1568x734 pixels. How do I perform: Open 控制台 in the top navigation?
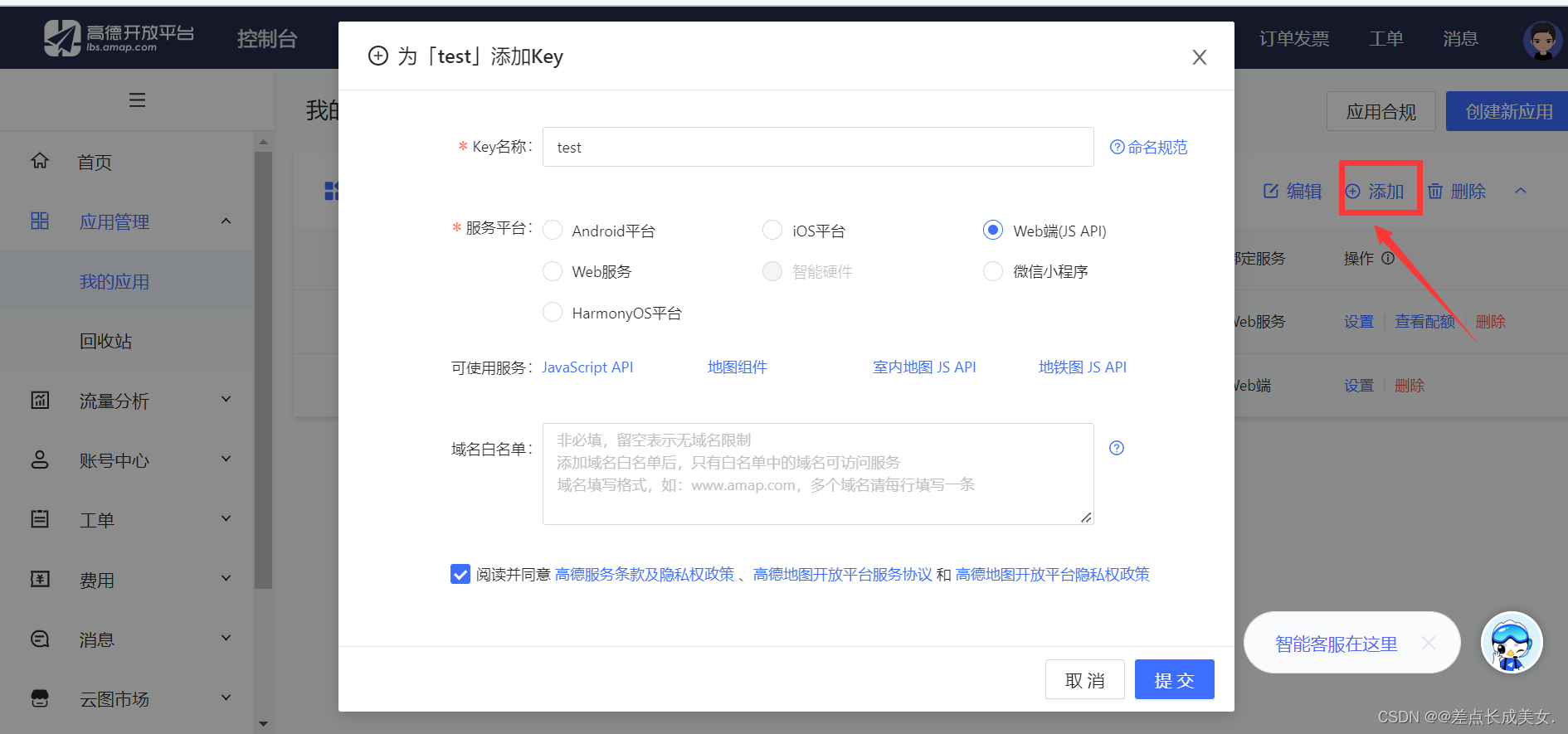[x=267, y=39]
